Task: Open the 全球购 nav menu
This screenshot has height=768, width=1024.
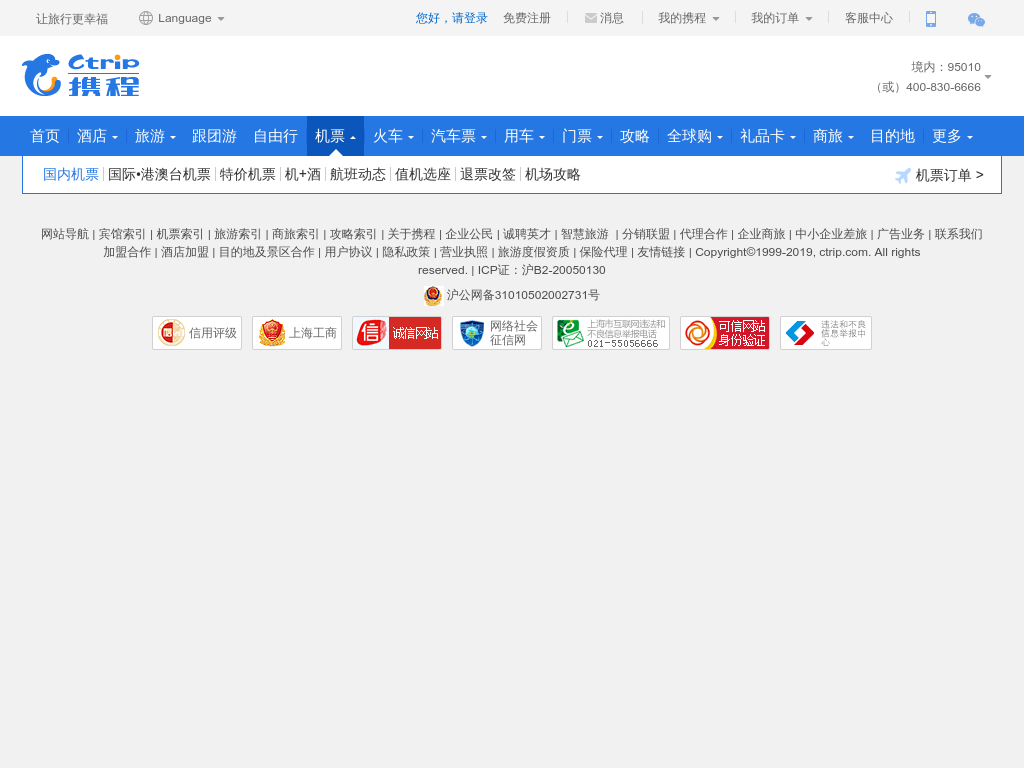Action: [694, 136]
